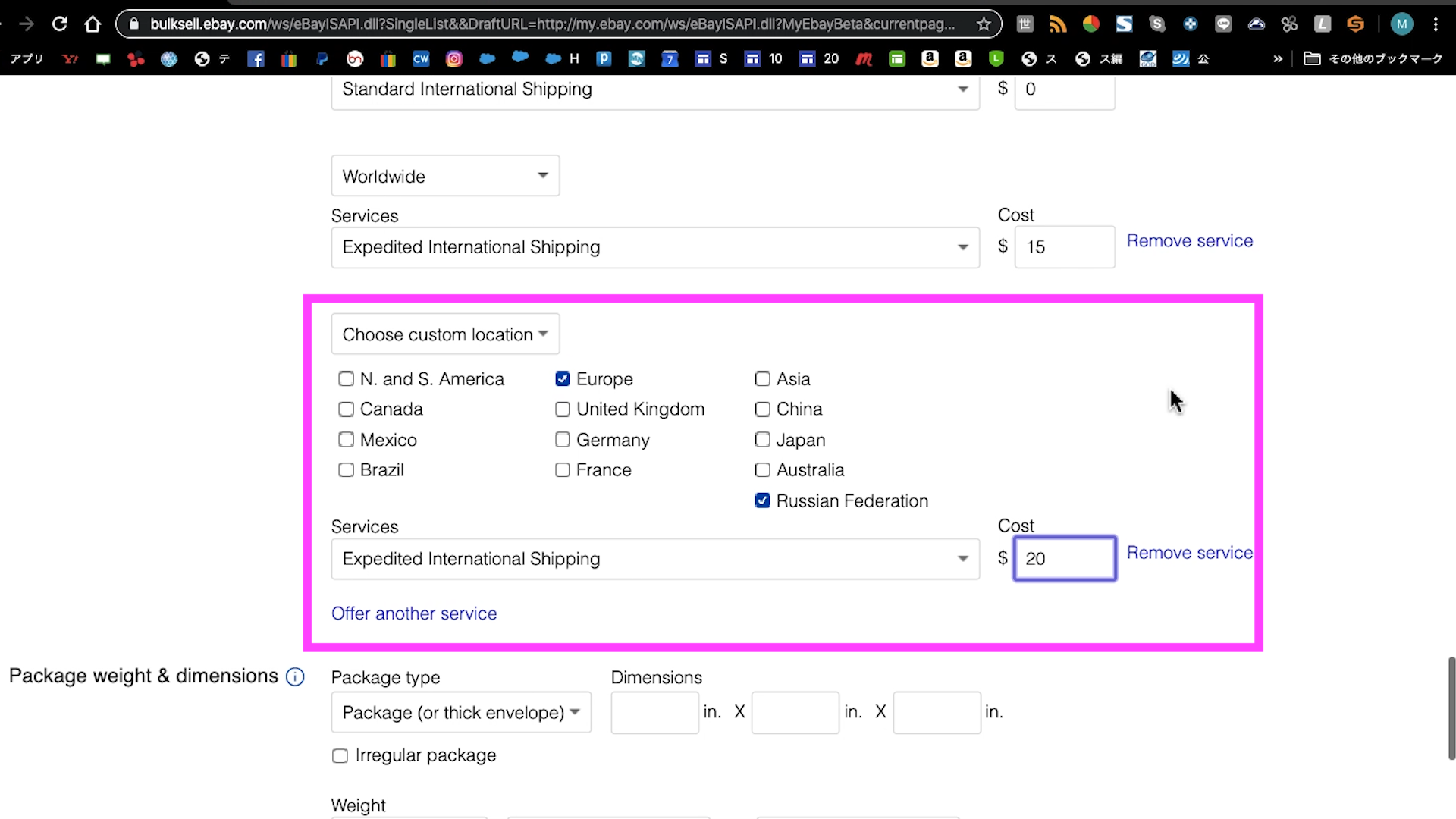This screenshot has height=819, width=1456.
Task: Expand Package type dropdown
Action: pos(460,713)
